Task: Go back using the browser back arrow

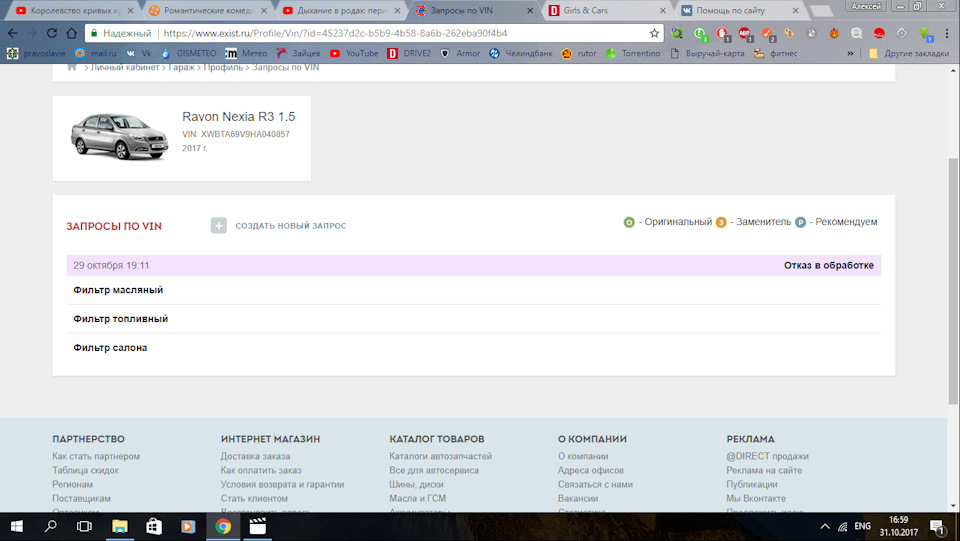Action: pyautogui.click(x=13, y=33)
